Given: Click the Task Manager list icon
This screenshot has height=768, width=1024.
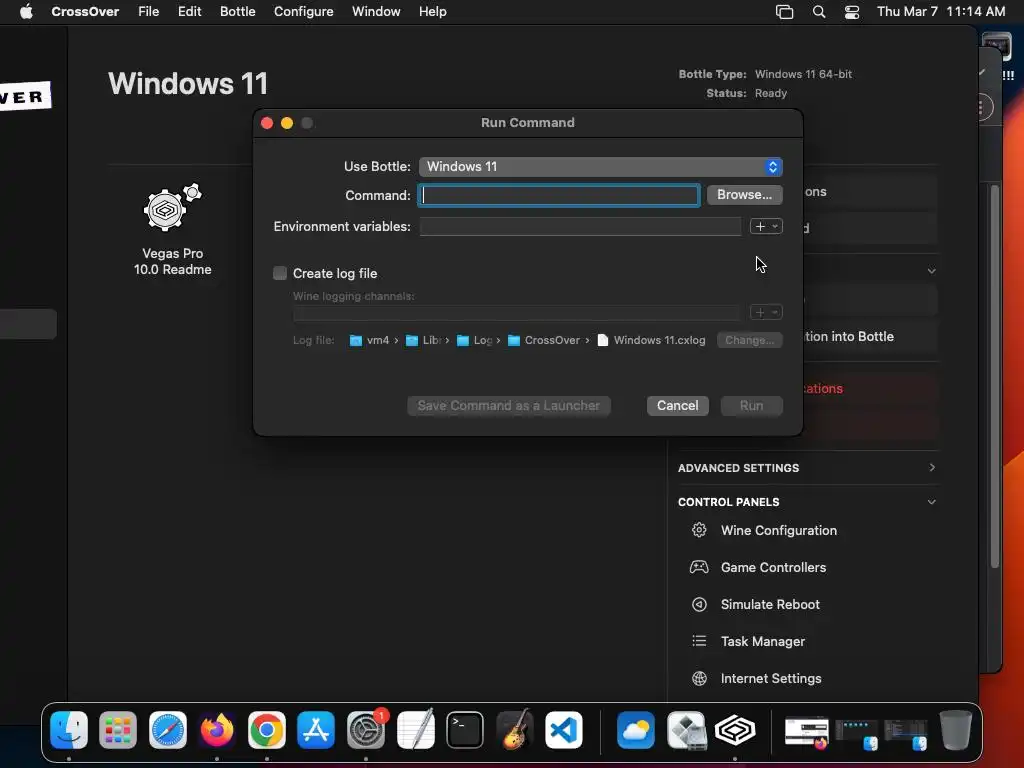Looking at the screenshot, I should click(x=699, y=641).
